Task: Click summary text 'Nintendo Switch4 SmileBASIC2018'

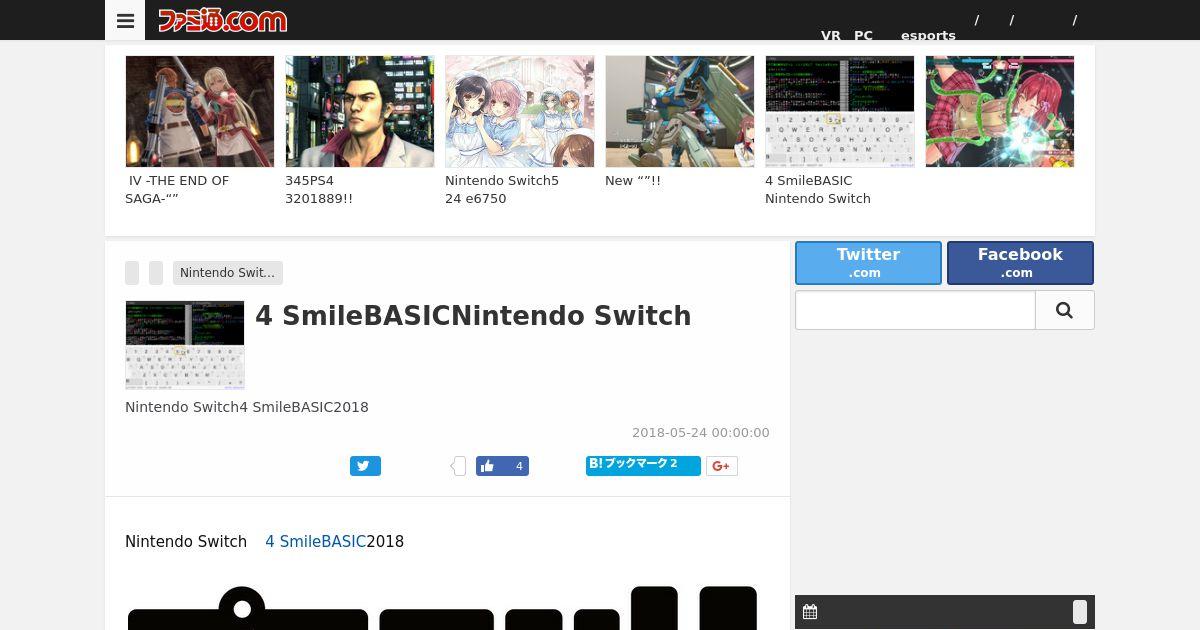Action: pos(247,407)
